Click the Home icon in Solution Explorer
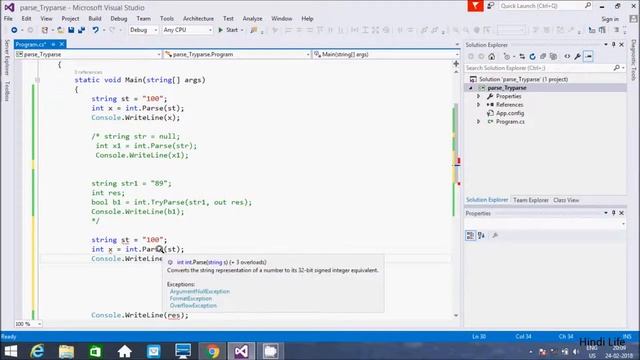 pyautogui.click(x=491, y=56)
